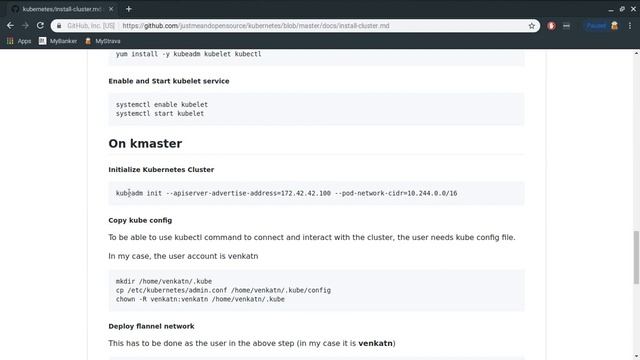Close the kubernetes/install-cluster.md tab
640x360 pixels.
pyautogui.click(x=111, y=9)
